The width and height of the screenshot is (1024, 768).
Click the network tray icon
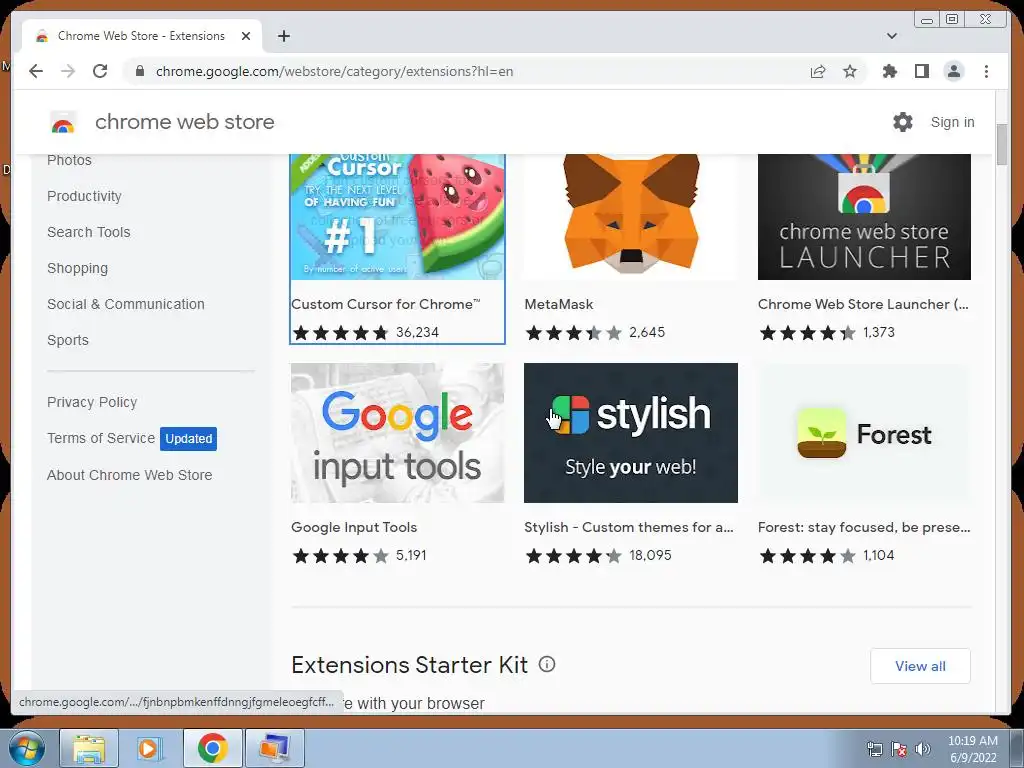point(874,749)
